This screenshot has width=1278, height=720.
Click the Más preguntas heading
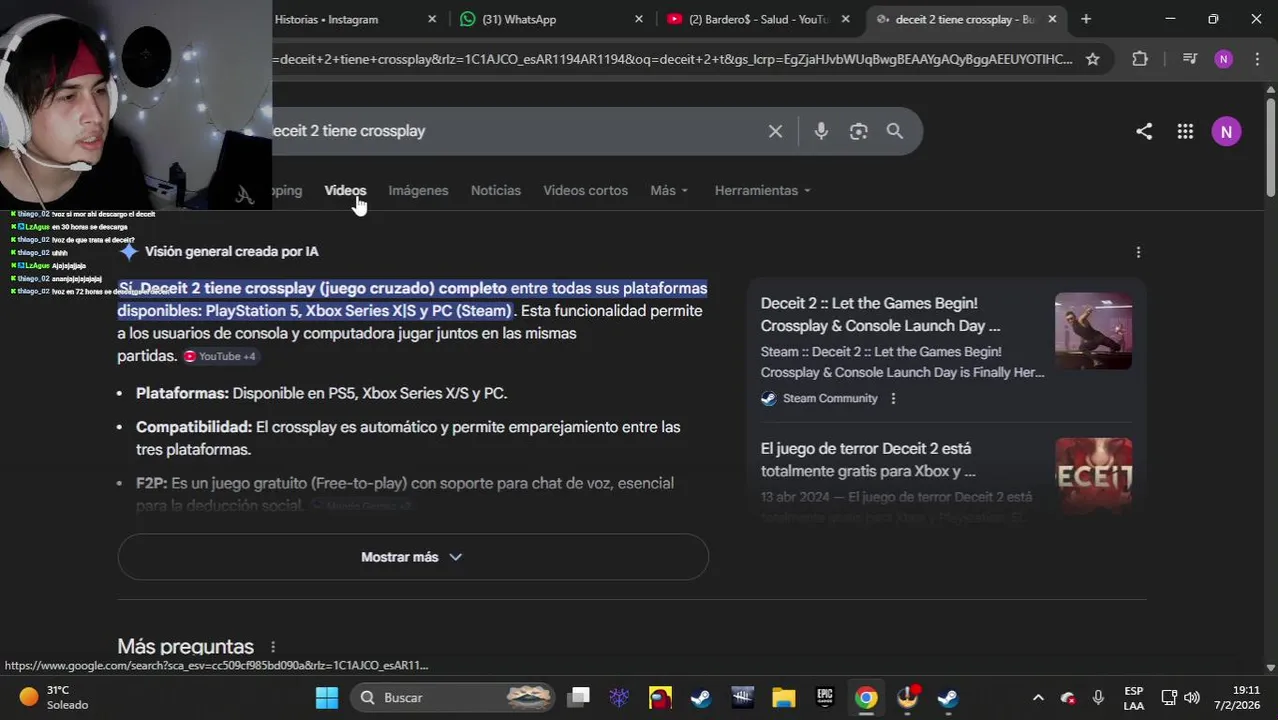[185, 647]
